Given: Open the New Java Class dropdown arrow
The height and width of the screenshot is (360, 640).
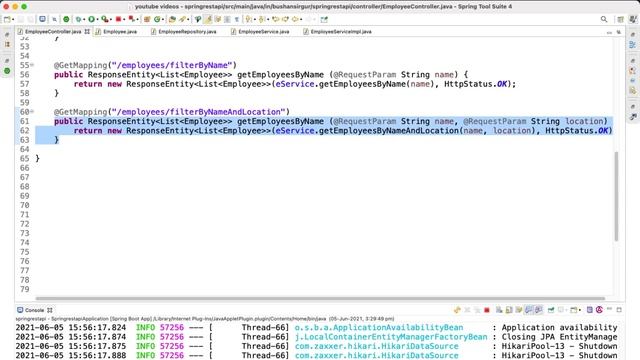Looking at the screenshot, I should [x=162, y=19].
